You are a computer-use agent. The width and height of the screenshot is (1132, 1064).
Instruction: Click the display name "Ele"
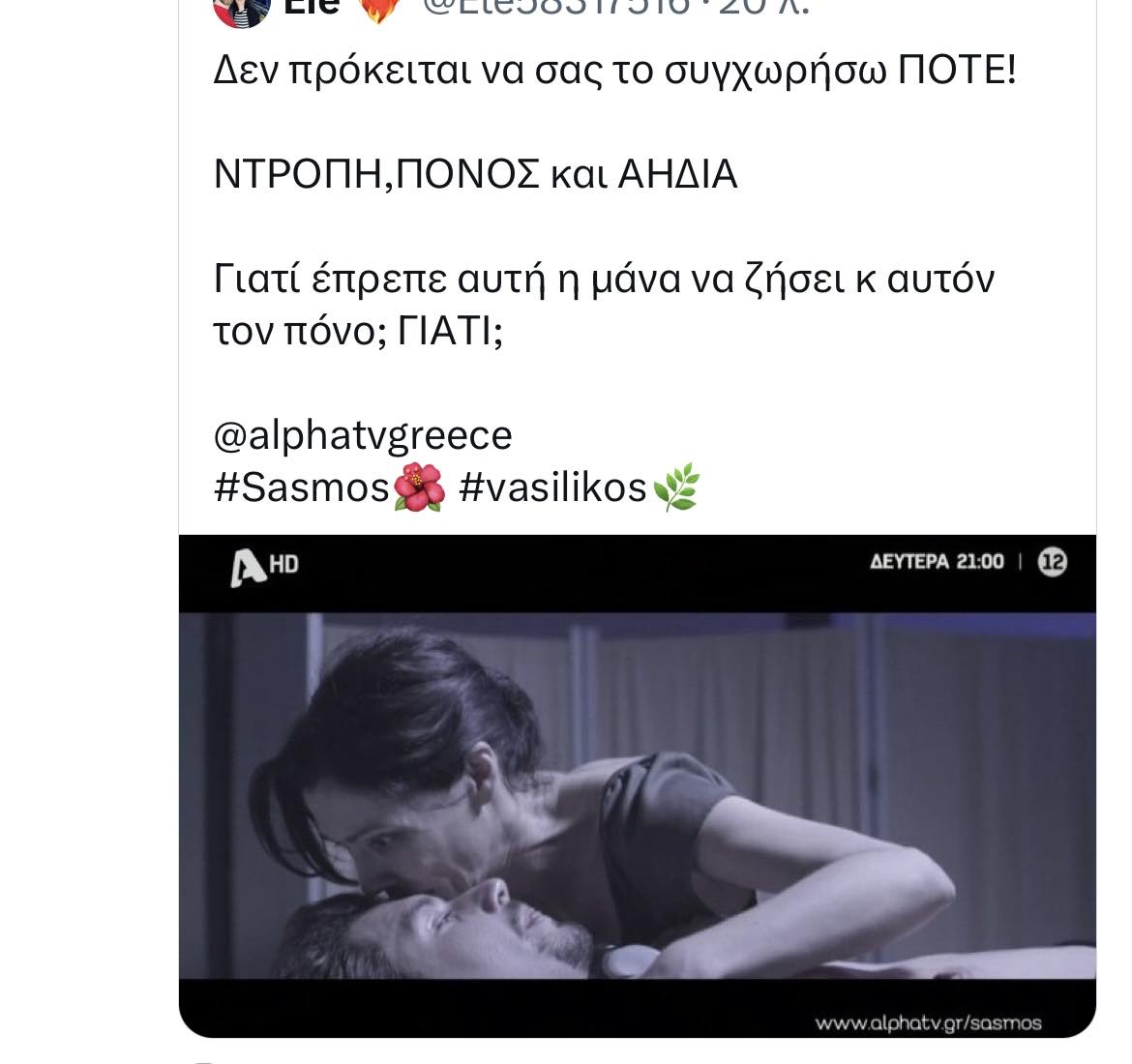point(312,6)
